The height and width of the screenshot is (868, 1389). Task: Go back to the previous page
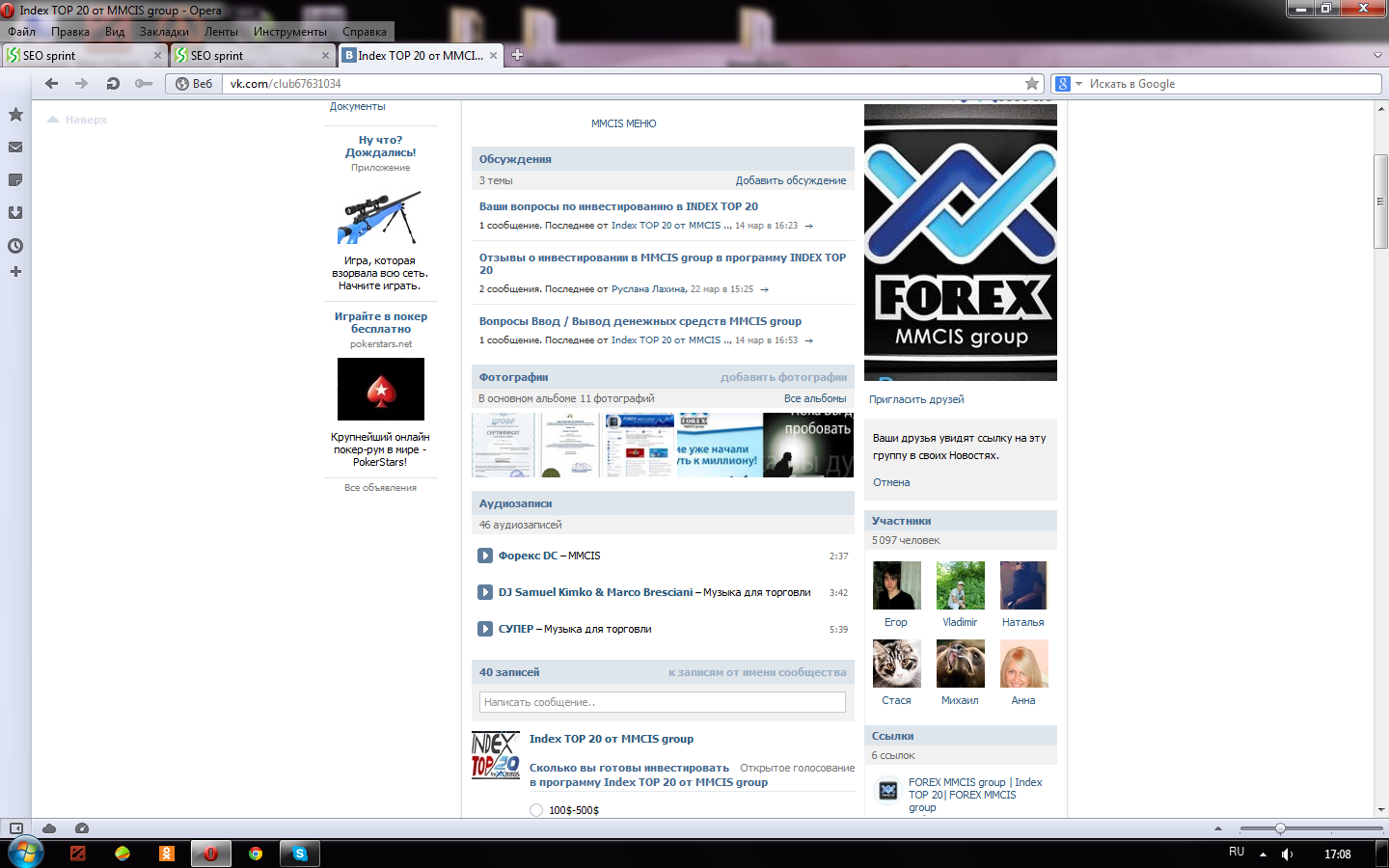click(x=52, y=84)
